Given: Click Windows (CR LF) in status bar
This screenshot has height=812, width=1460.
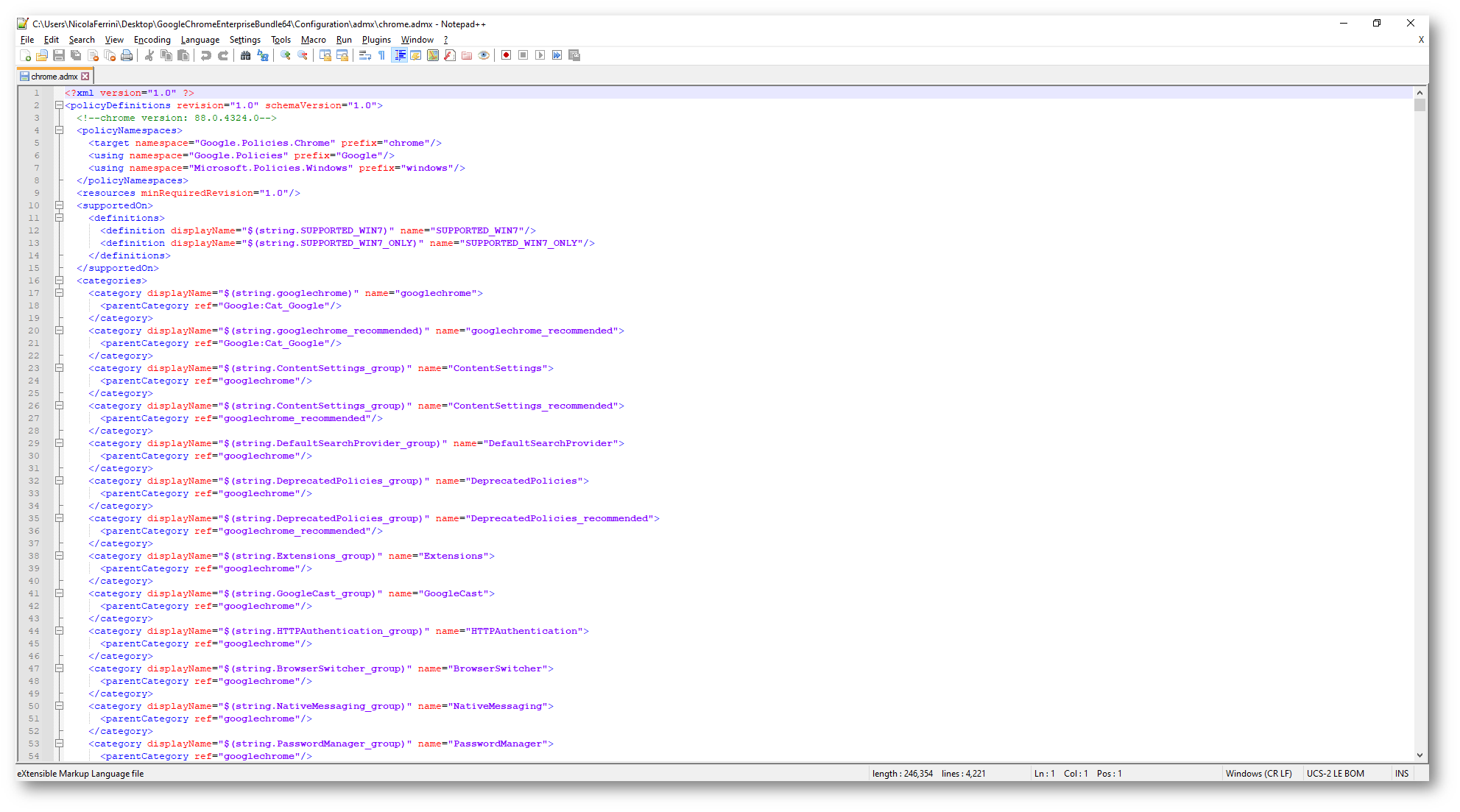Looking at the screenshot, I should (x=1258, y=774).
